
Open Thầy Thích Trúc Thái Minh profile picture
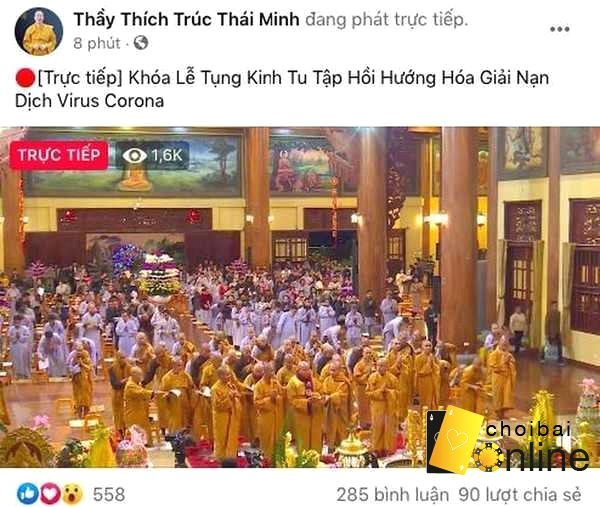coord(39,31)
